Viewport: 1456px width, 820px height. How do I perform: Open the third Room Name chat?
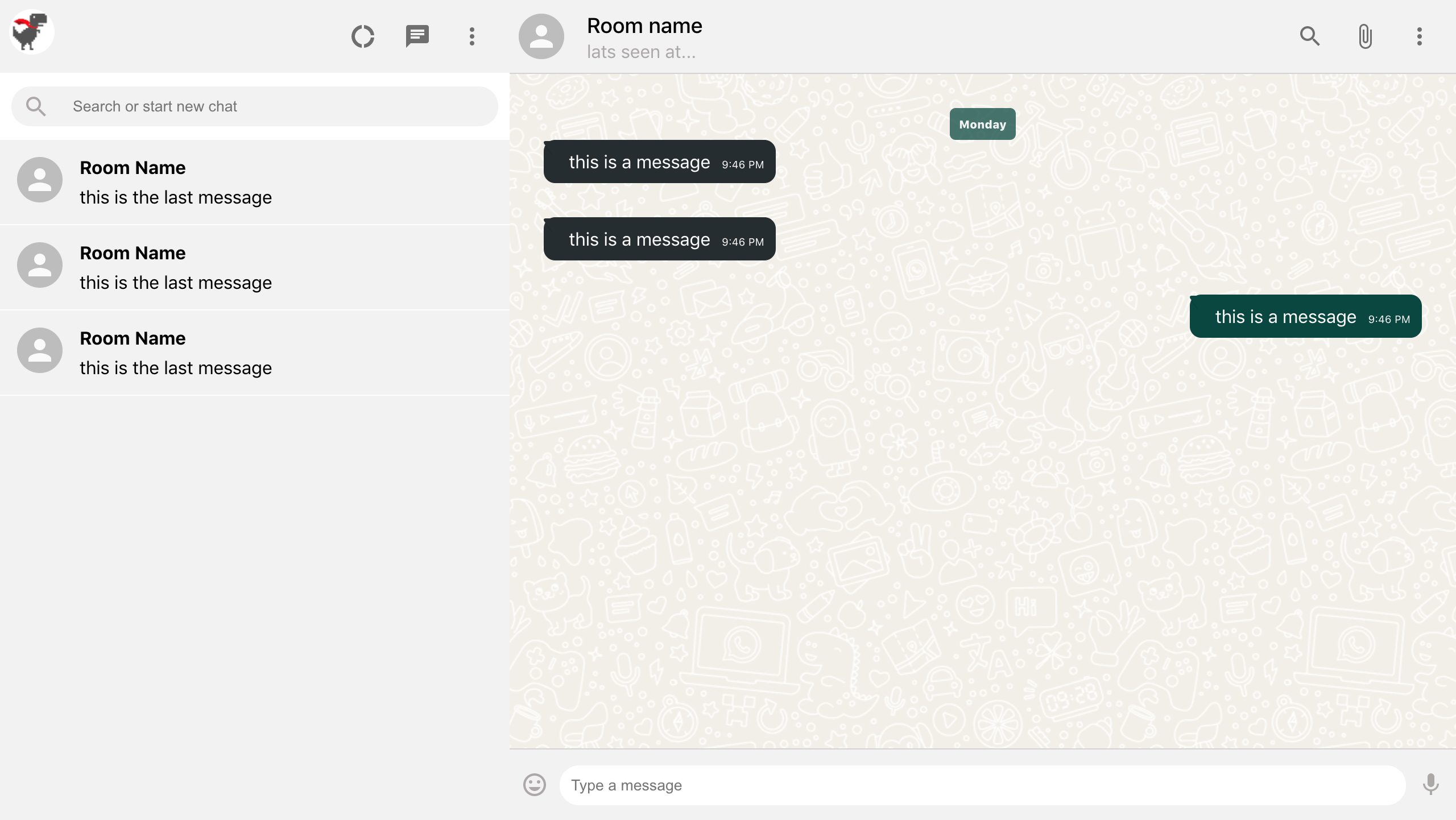click(x=255, y=353)
